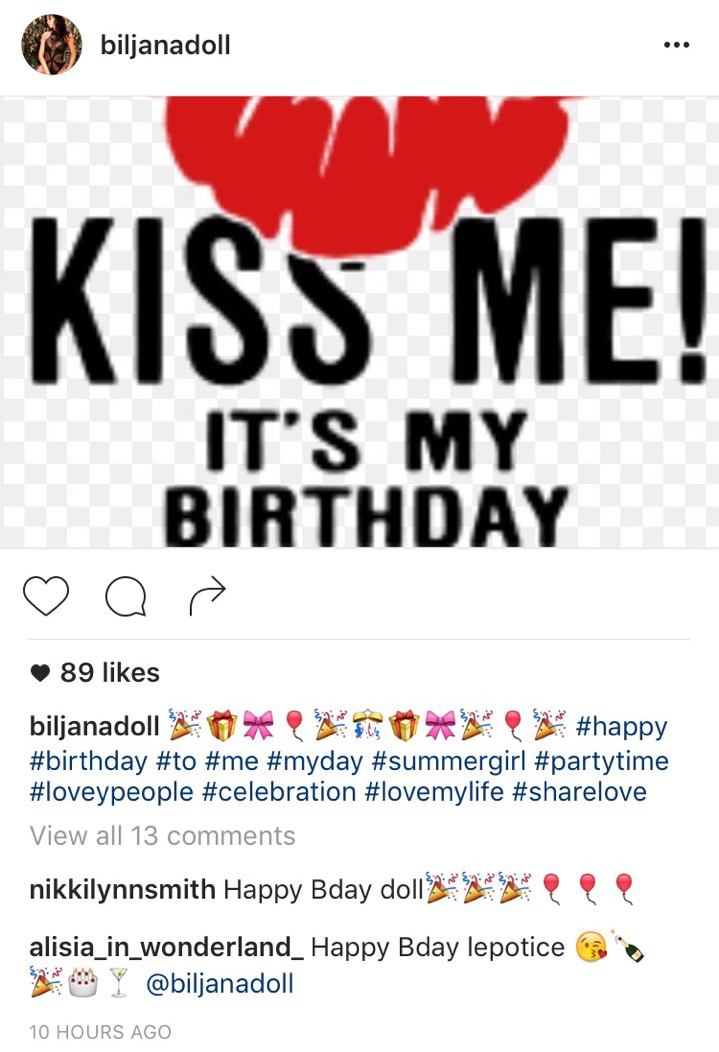Tap the filled heart beside 89 likes

40,673
